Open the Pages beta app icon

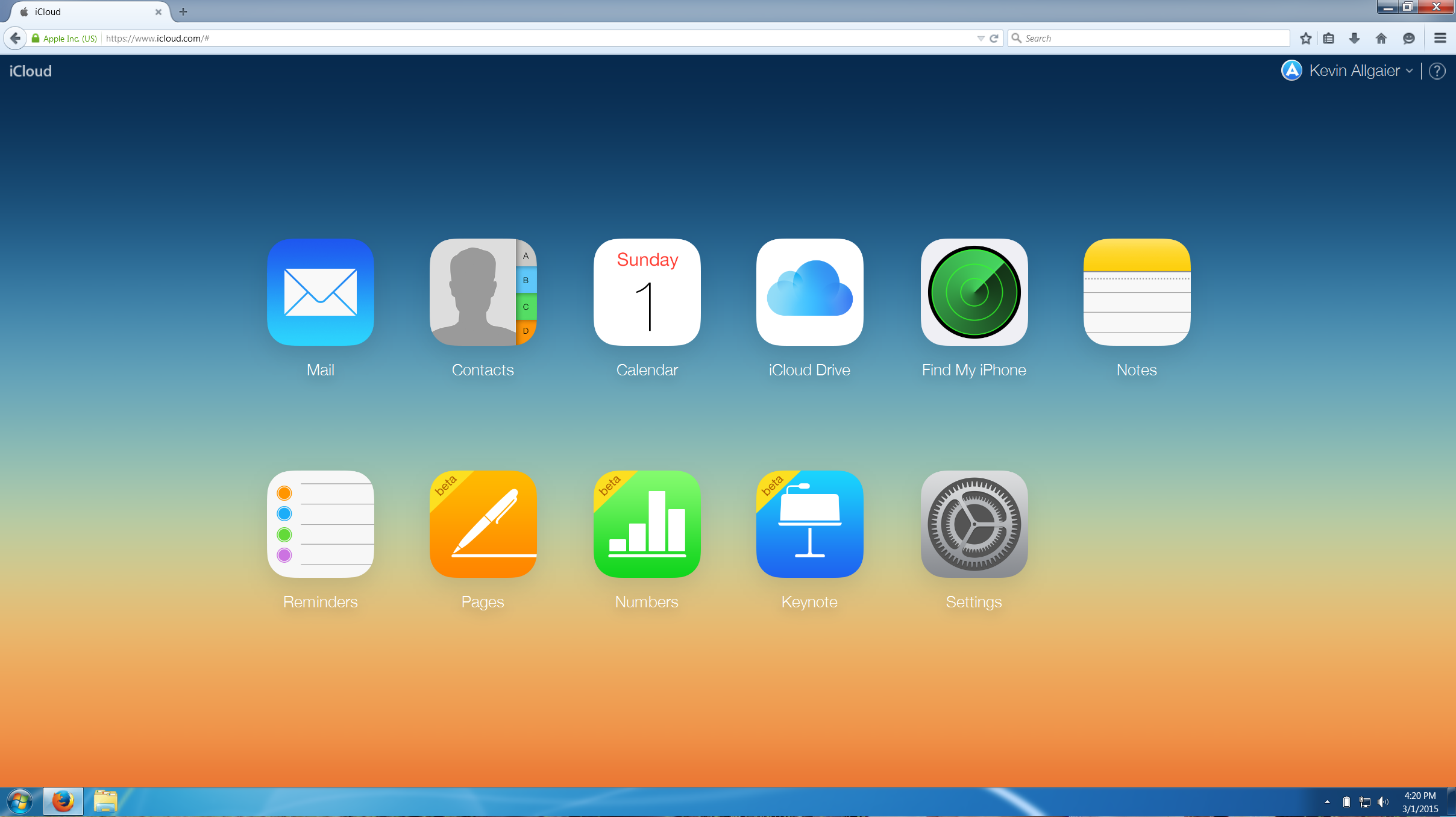point(483,524)
